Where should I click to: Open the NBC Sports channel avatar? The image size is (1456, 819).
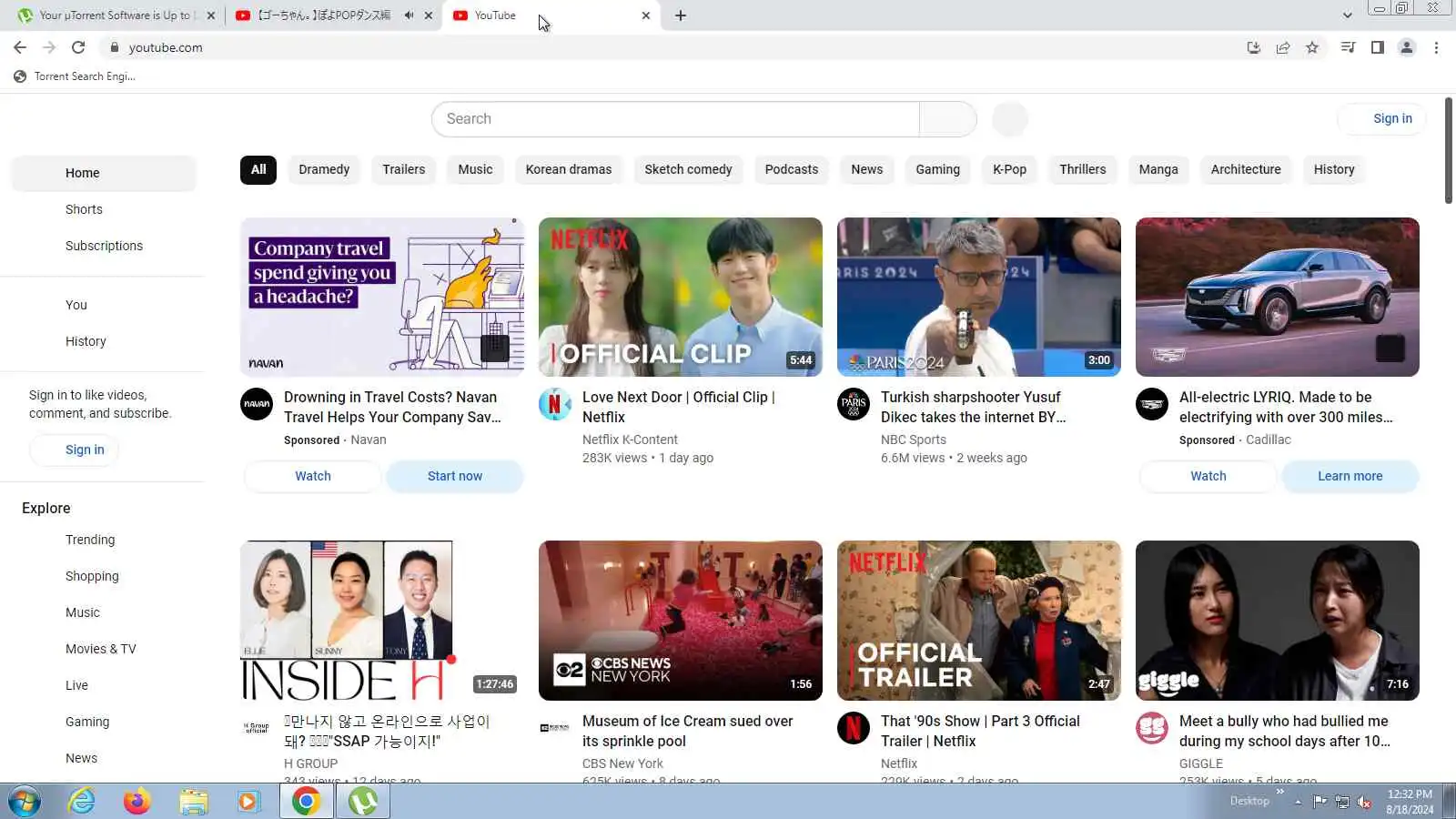click(x=854, y=404)
